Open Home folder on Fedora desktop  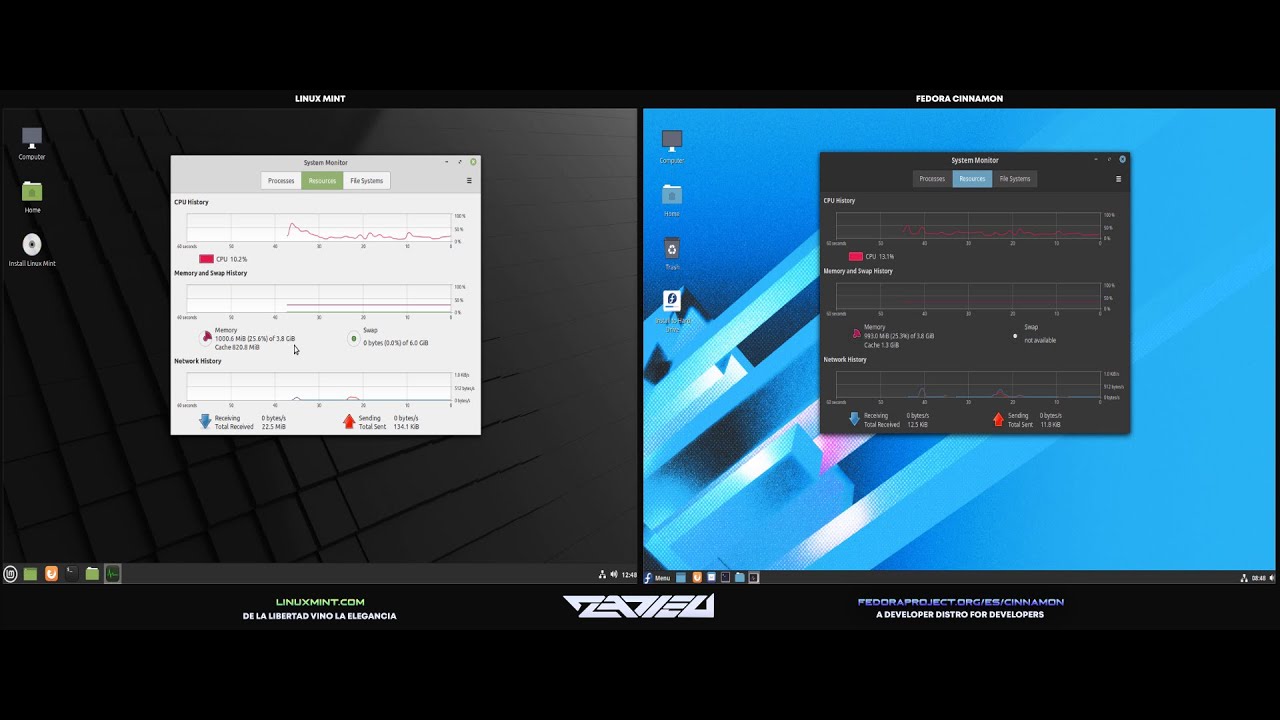click(x=672, y=200)
